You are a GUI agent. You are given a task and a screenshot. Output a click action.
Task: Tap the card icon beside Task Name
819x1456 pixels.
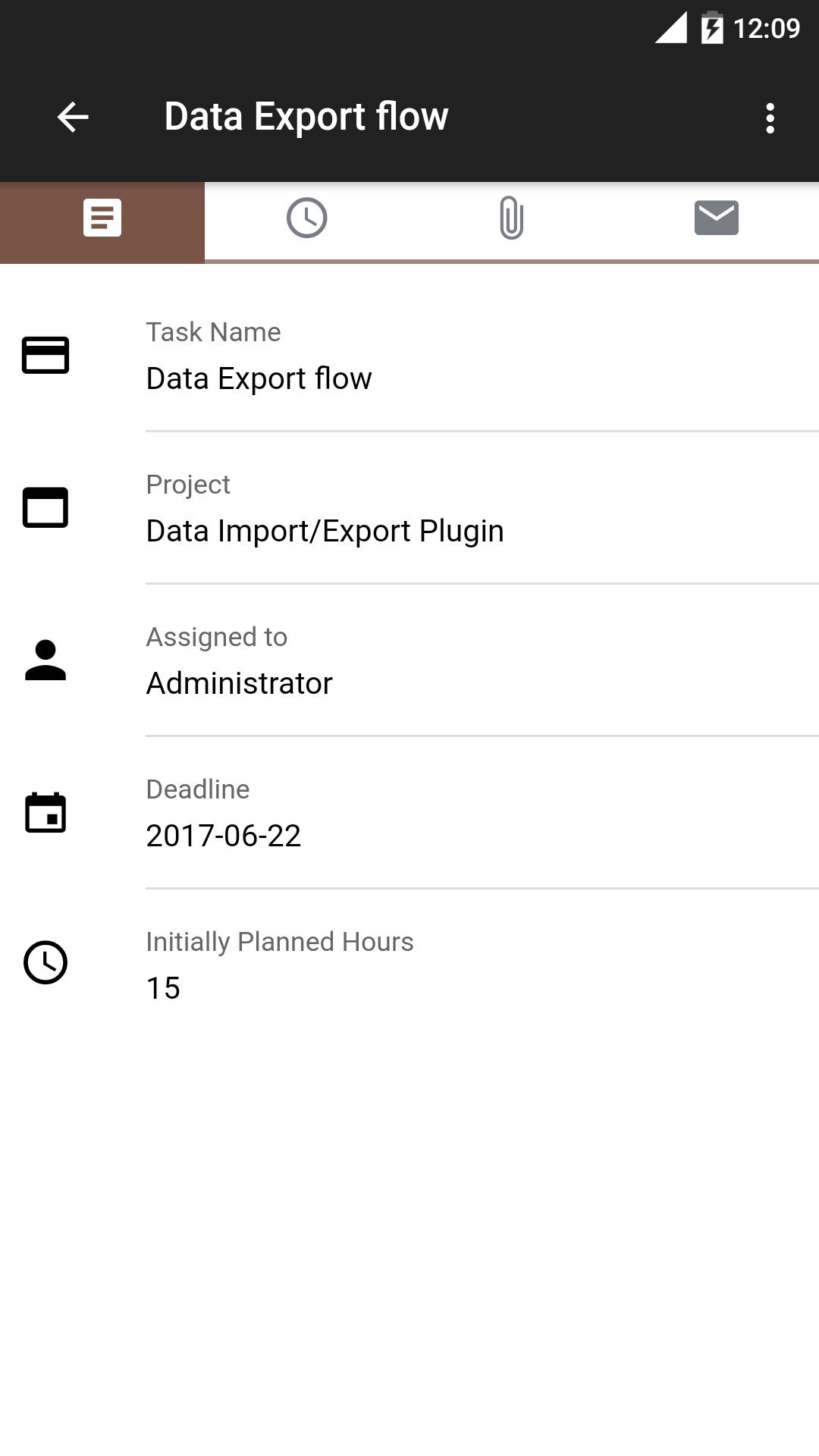click(45, 355)
